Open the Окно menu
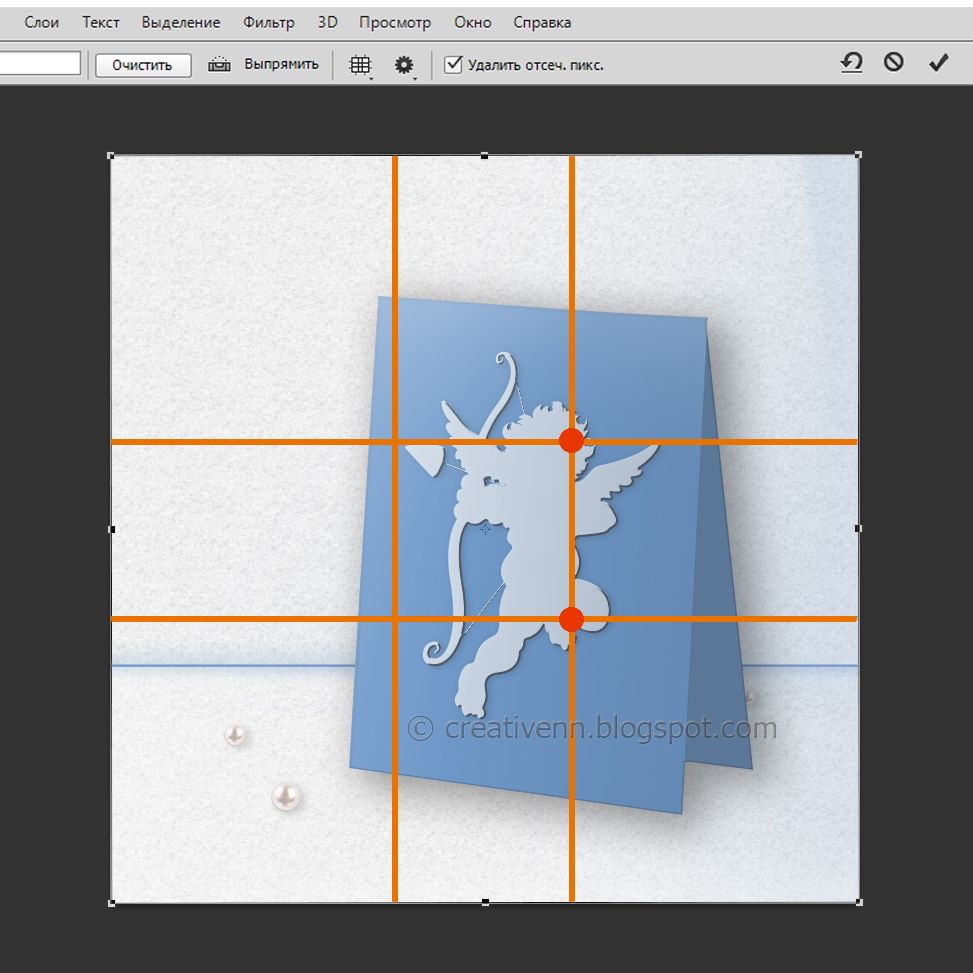973x973 pixels. [x=472, y=22]
